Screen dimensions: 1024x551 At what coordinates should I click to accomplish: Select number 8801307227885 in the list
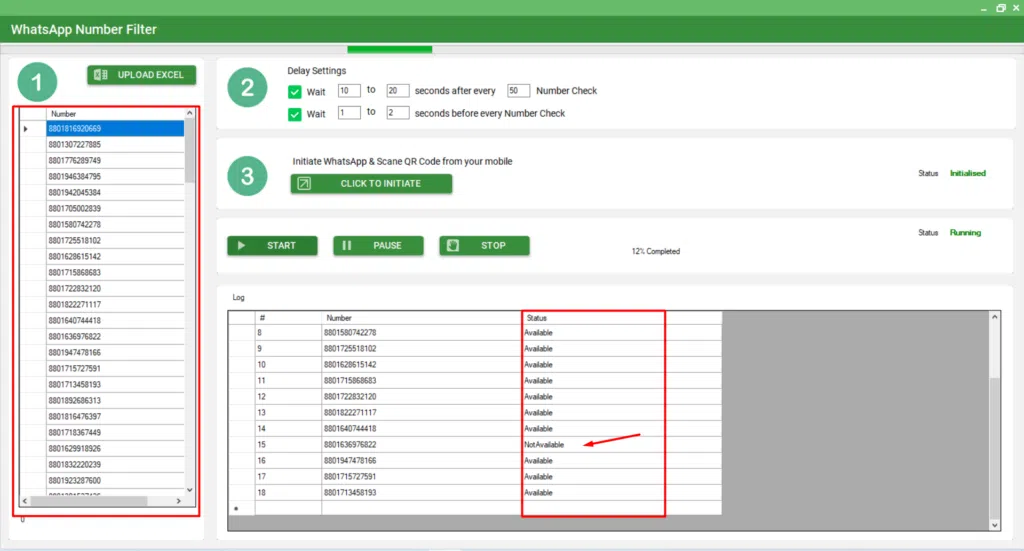coord(115,144)
